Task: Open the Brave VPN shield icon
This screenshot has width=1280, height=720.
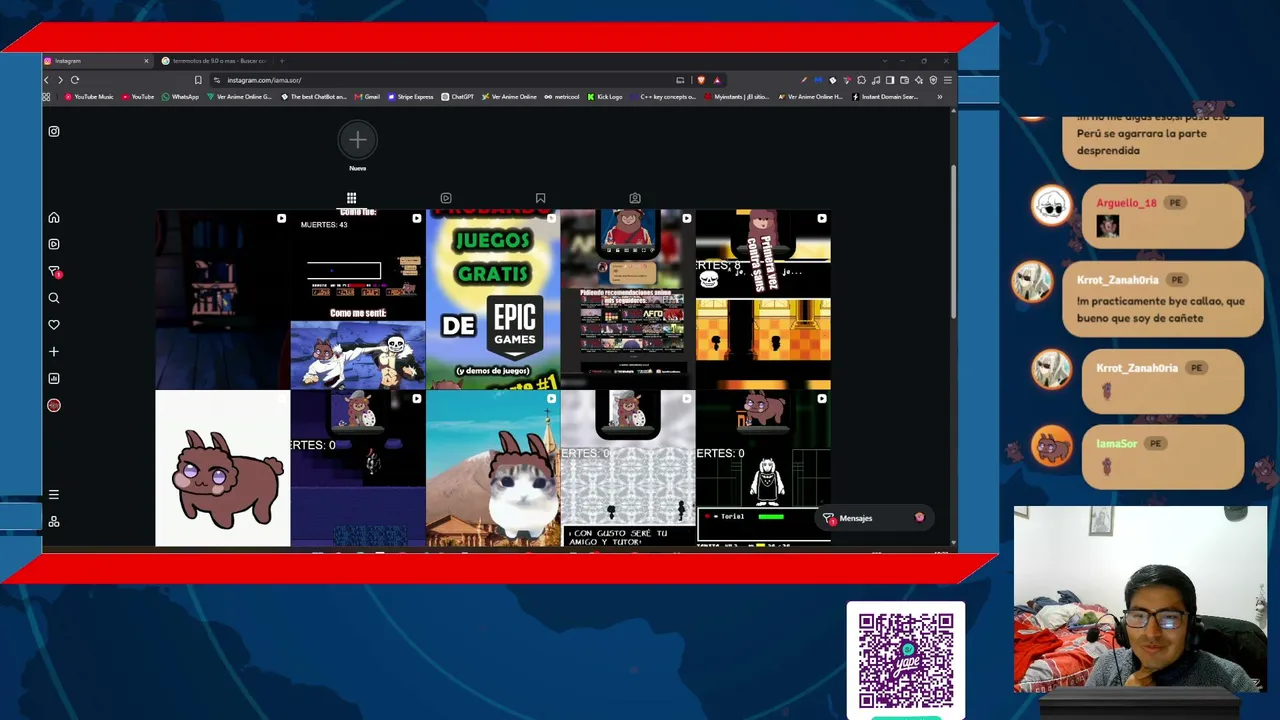Action: pos(933,80)
